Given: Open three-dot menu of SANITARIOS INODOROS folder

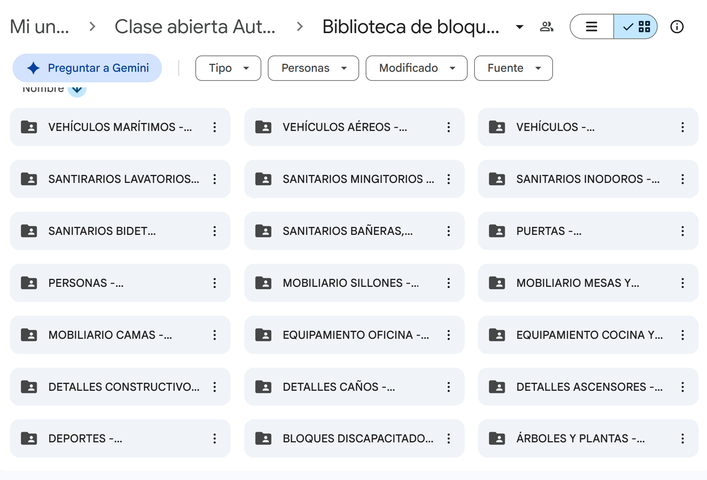Looking at the screenshot, I should pos(683,179).
